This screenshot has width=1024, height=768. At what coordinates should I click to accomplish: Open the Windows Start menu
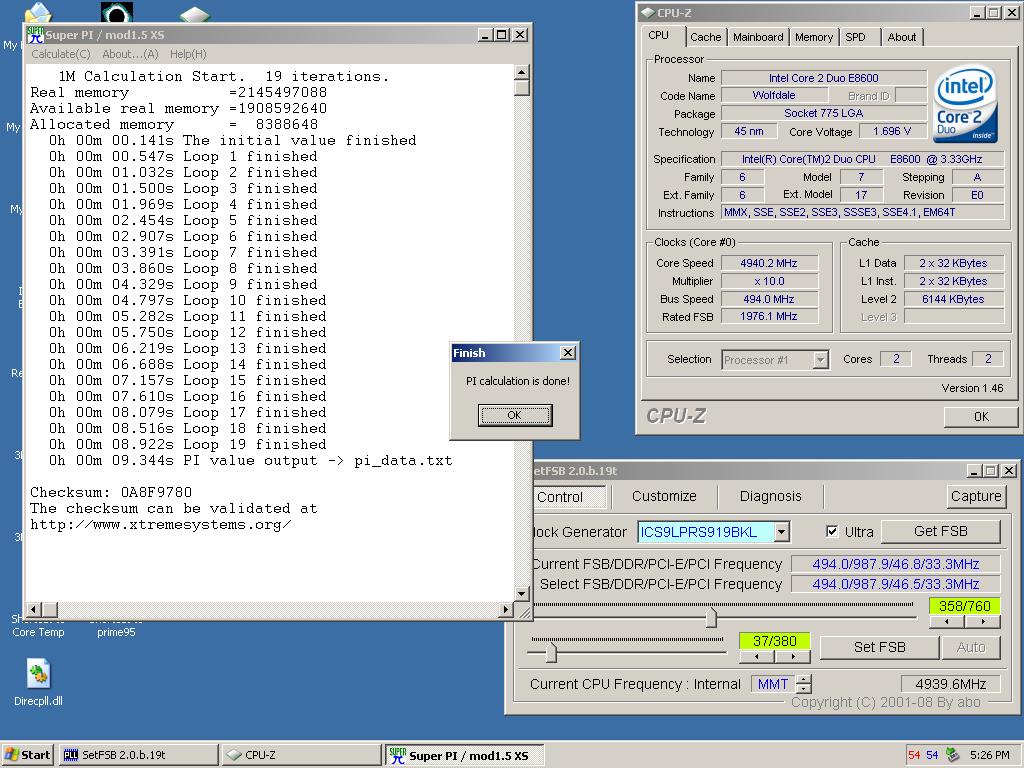click(27, 755)
